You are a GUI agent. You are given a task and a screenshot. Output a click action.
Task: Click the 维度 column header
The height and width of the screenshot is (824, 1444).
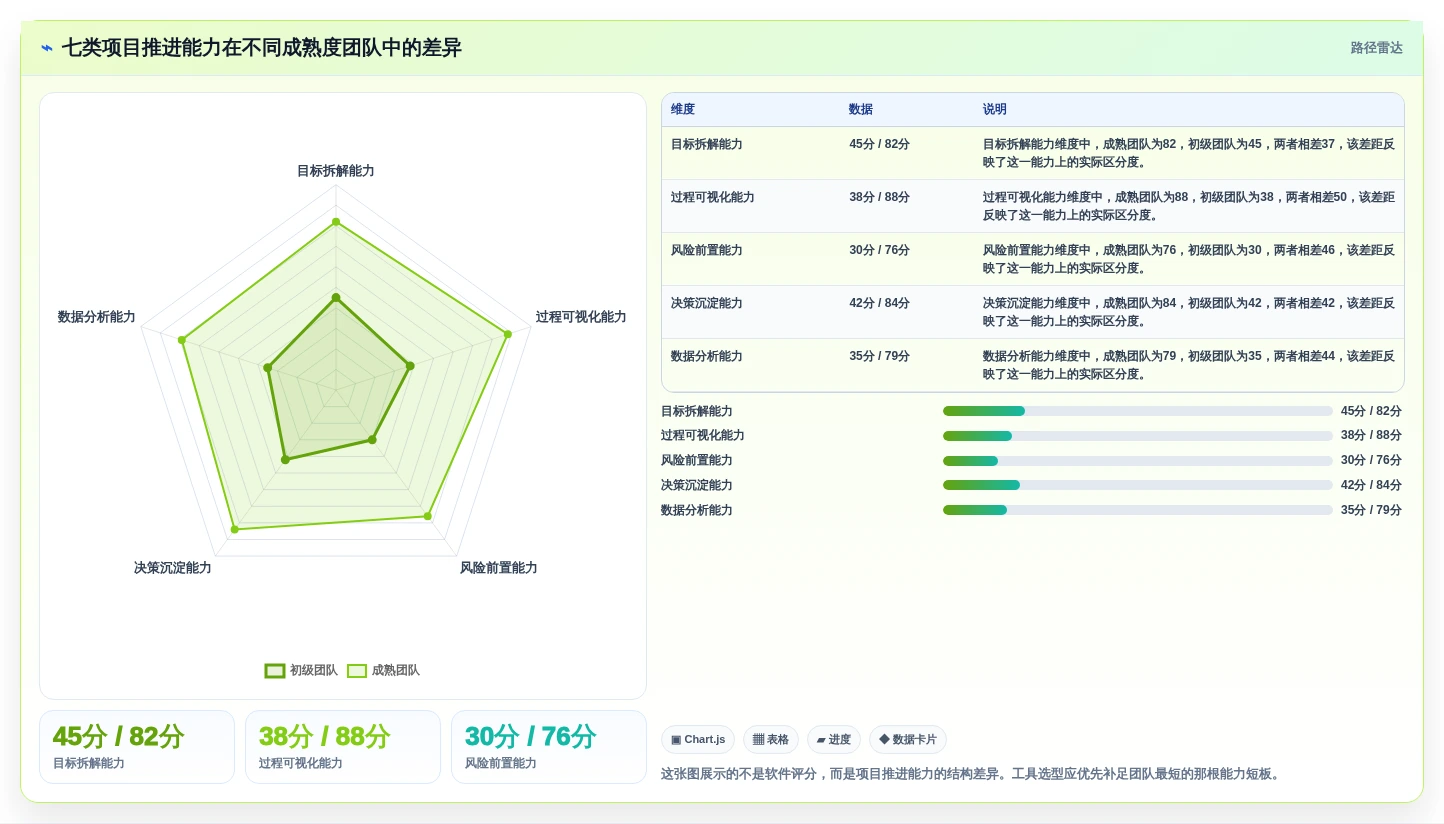[683, 110]
